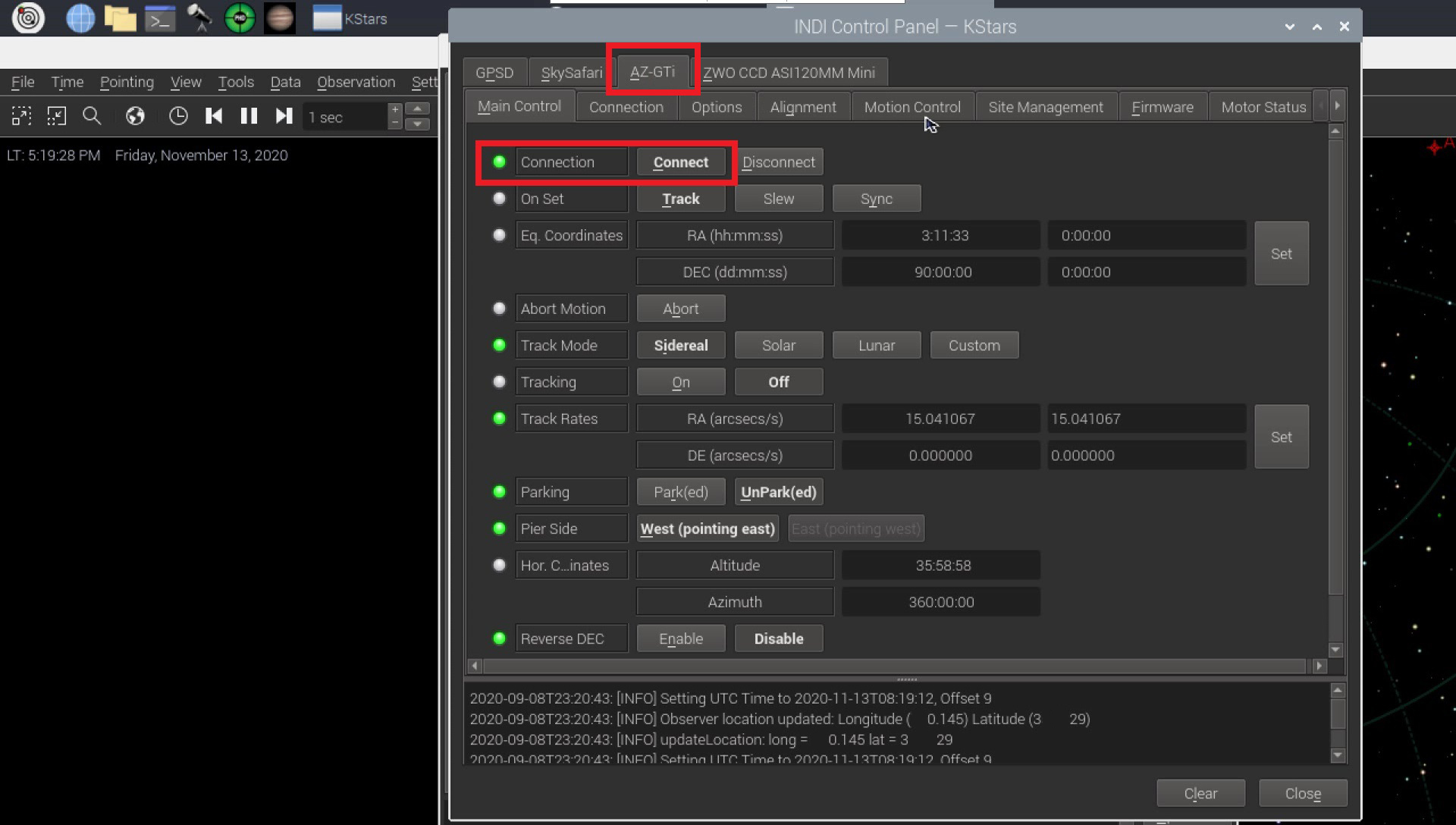Viewport: 1456px width, 825px height.
Task: Click Set button for Eq. Coordinates
Action: (x=1282, y=253)
